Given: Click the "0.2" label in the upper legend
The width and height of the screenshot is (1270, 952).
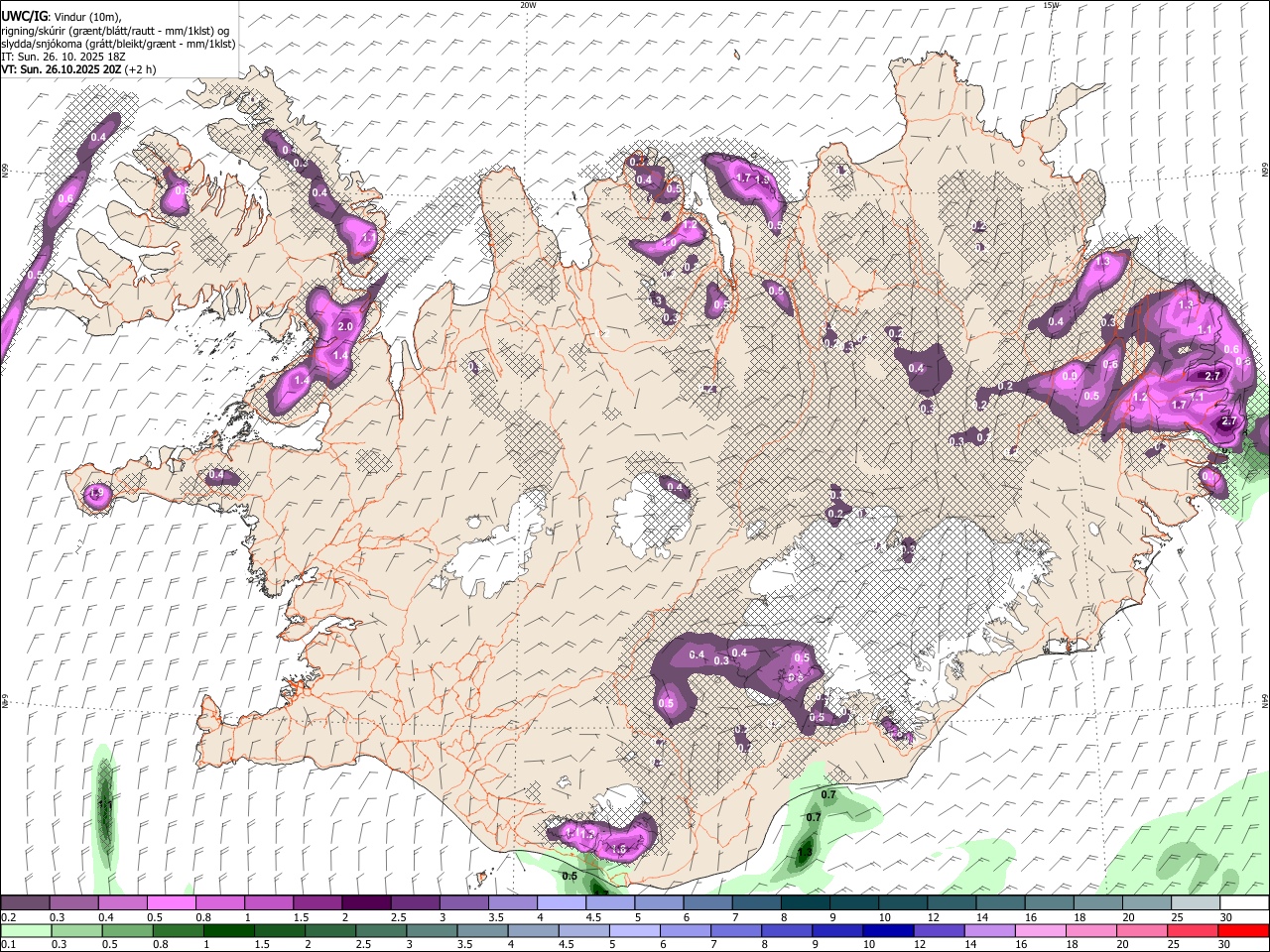Looking at the screenshot, I should point(9,917).
